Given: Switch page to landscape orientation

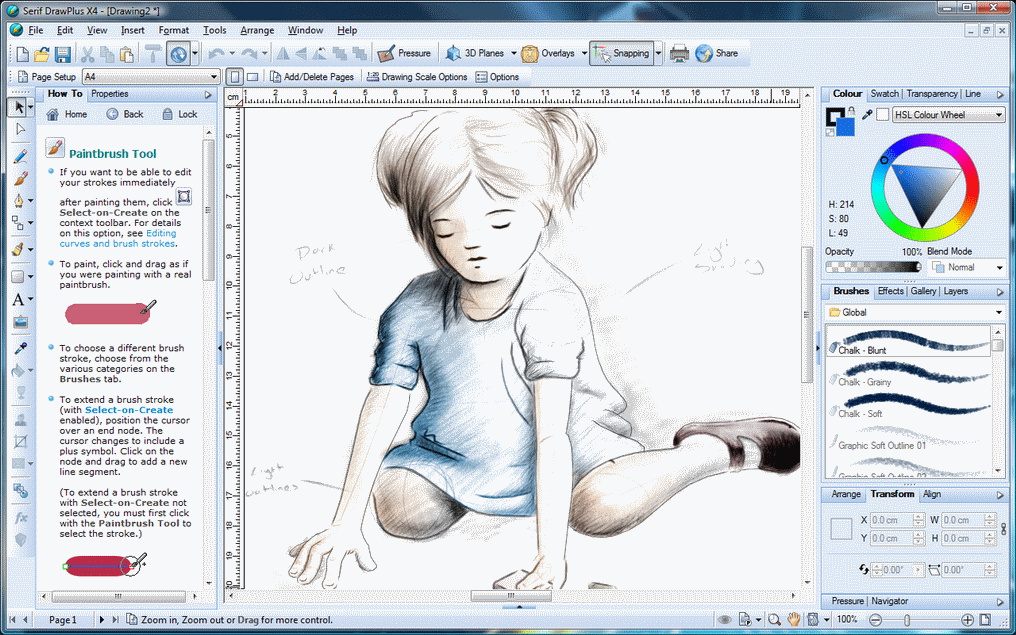Looking at the screenshot, I should coord(253,76).
